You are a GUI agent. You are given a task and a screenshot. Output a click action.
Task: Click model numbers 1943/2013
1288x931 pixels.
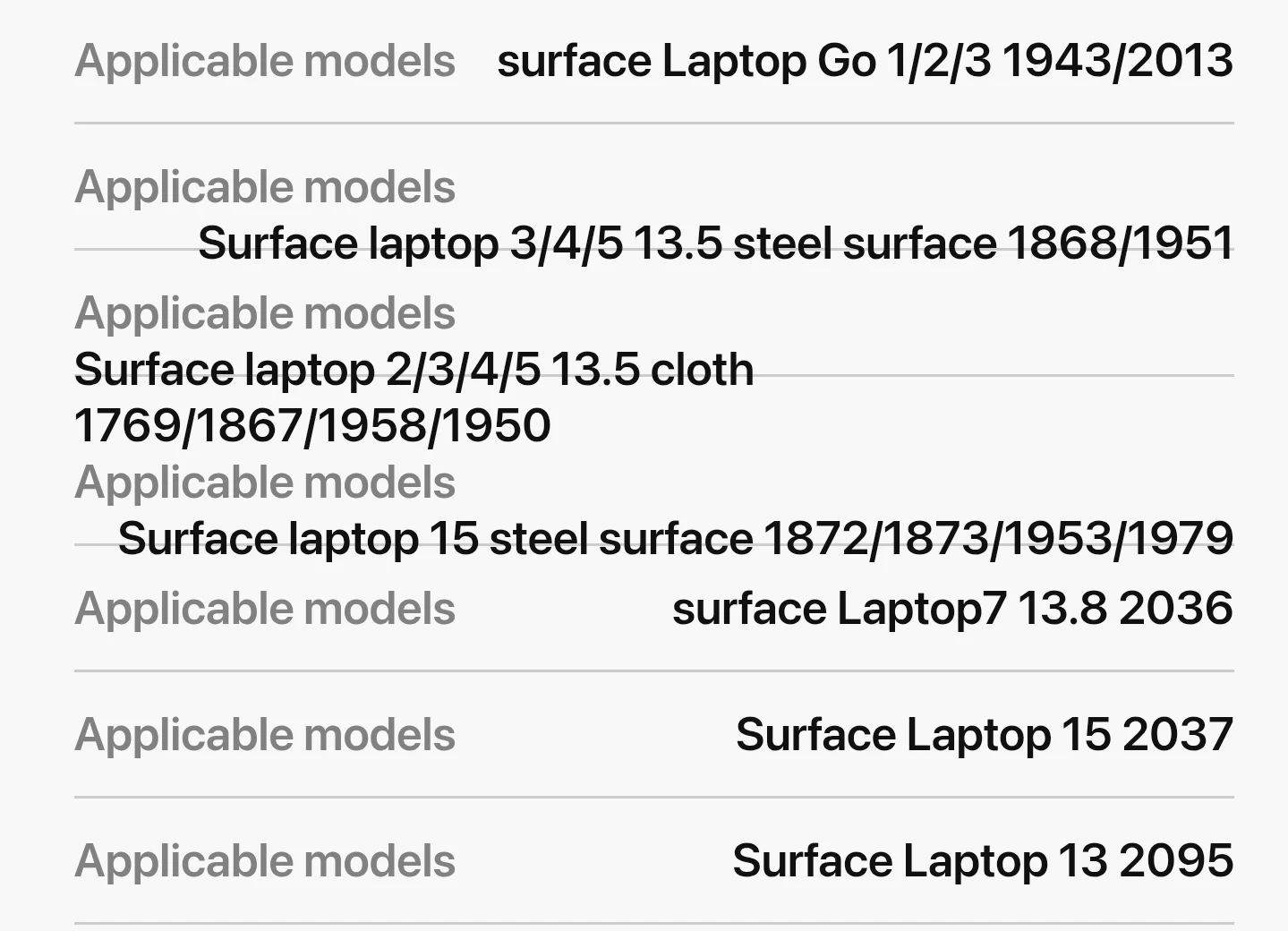(1117, 61)
